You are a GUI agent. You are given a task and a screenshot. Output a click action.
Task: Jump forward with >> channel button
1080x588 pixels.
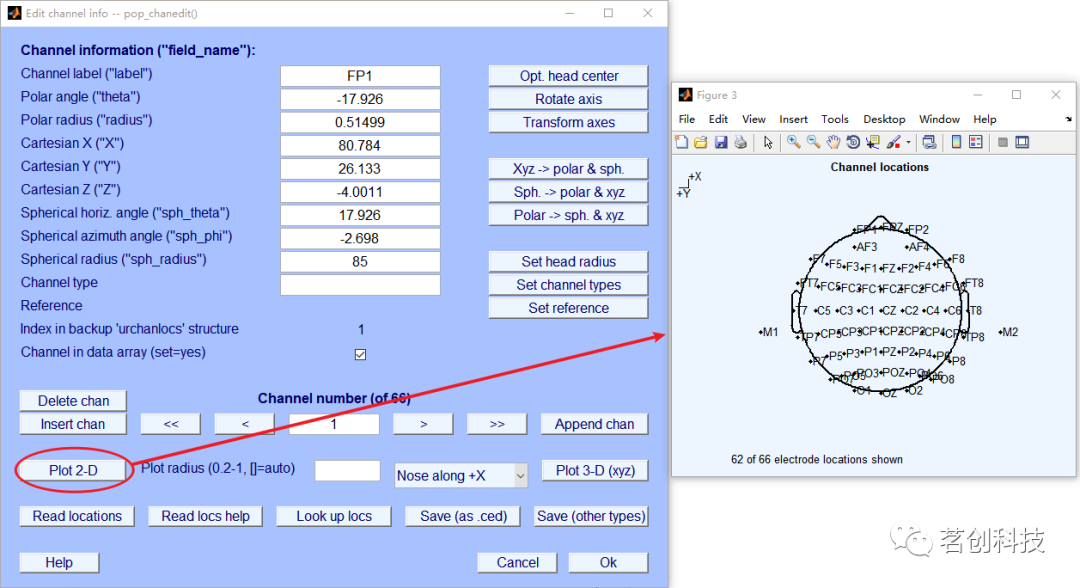(x=497, y=424)
